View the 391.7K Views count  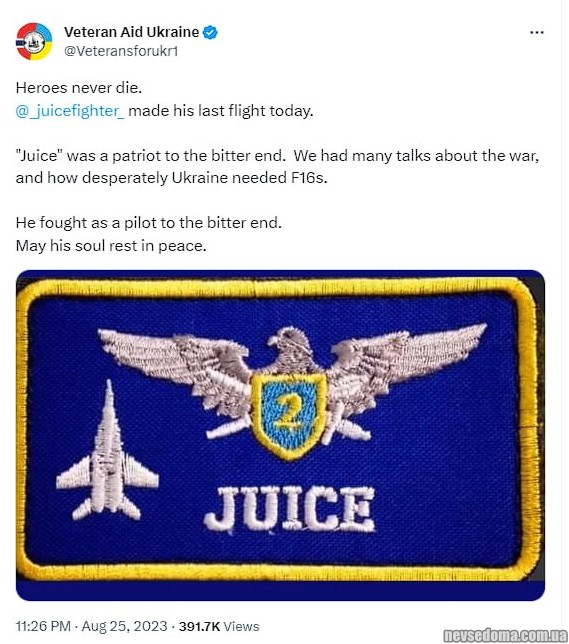point(219,626)
